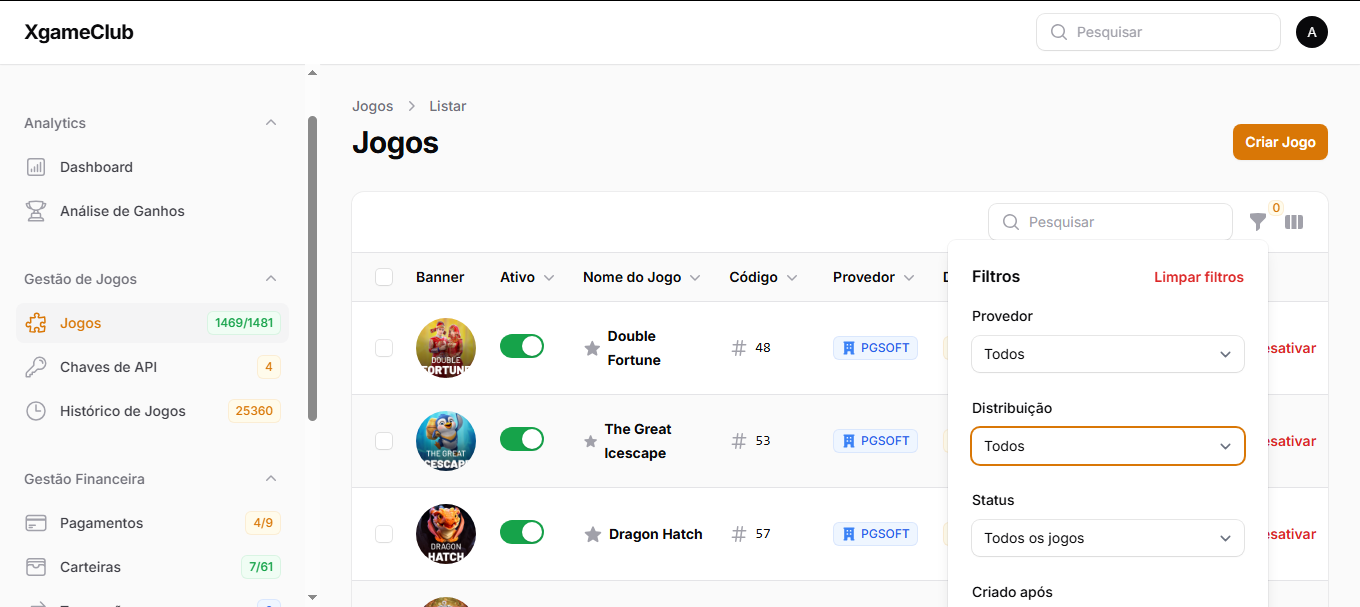Click Limpar filtros link
This screenshot has width=1360, height=607.
click(1198, 277)
